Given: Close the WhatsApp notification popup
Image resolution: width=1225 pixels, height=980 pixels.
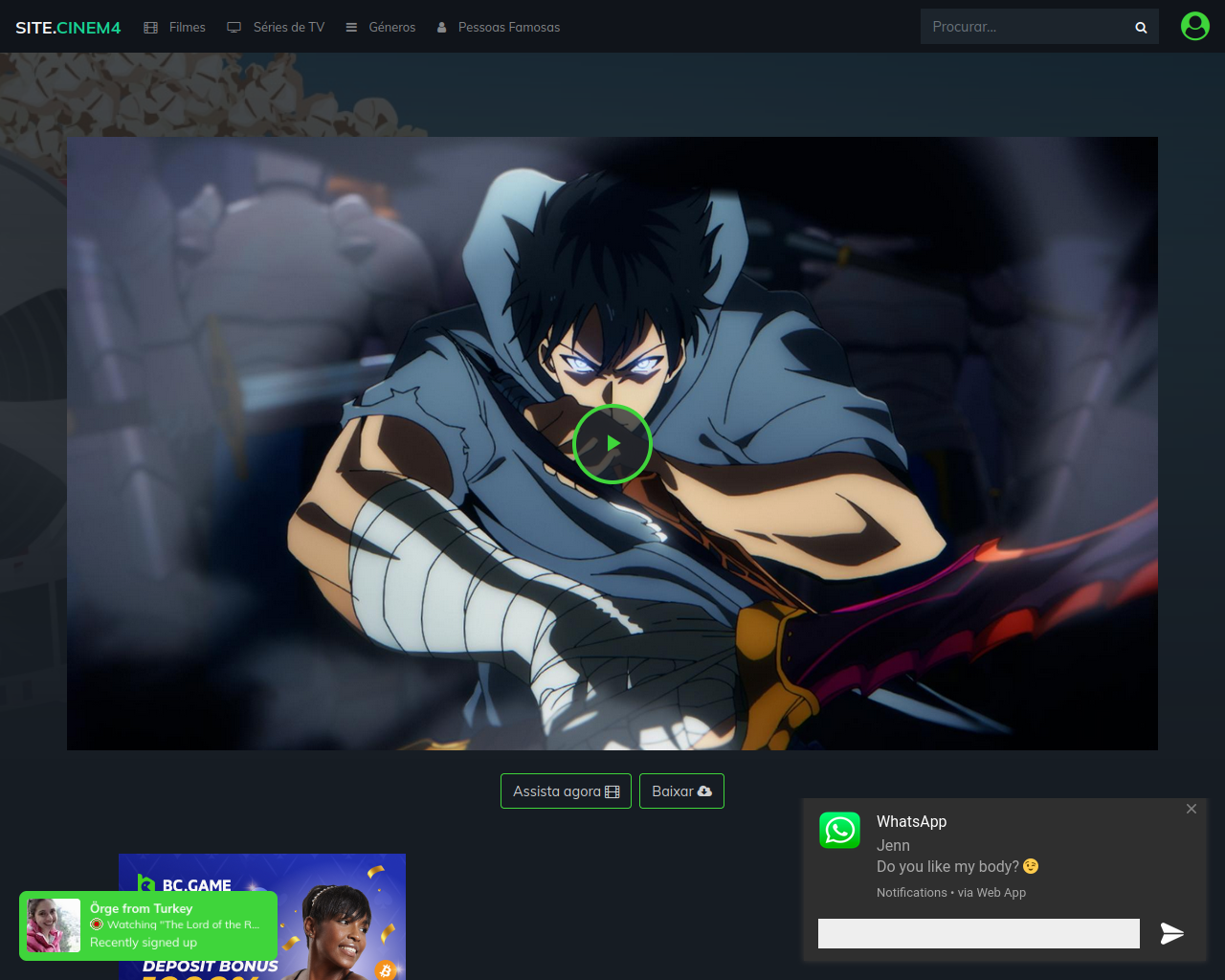Looking at the screenshot, I should tap(1192, 809).
